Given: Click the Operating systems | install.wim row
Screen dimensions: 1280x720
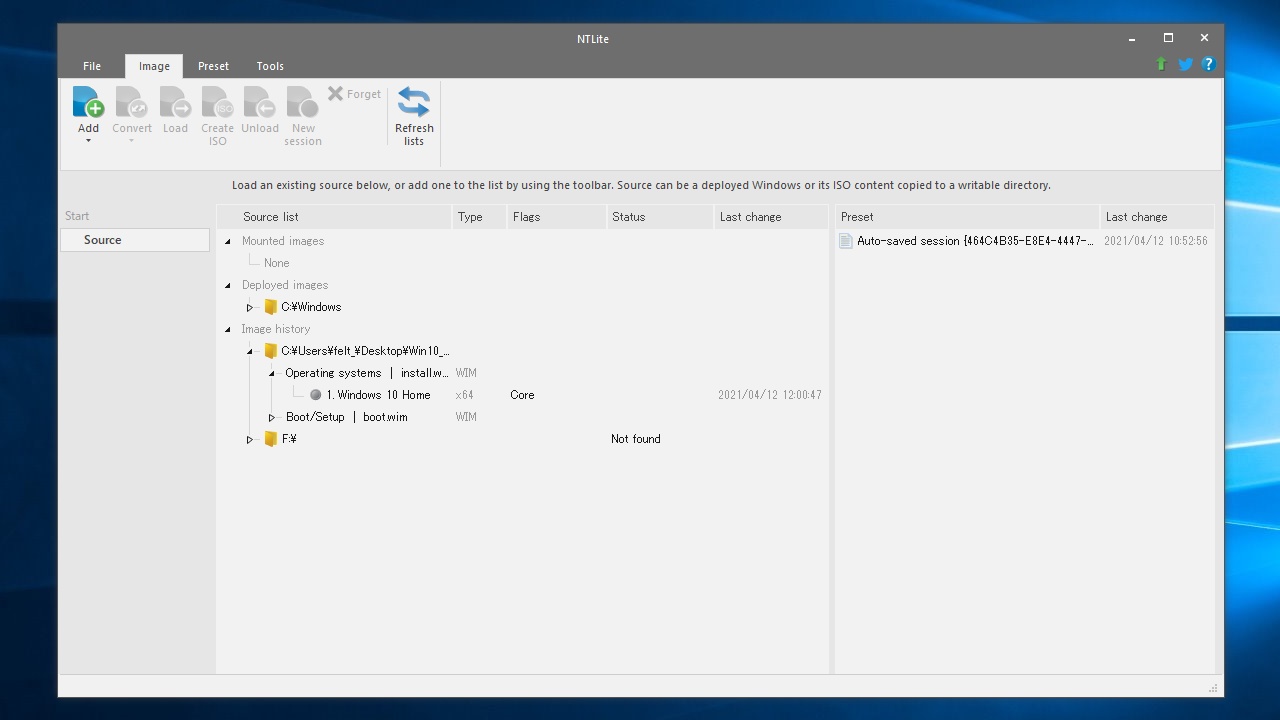Looking at the screenshot, I should click(366, 373).
